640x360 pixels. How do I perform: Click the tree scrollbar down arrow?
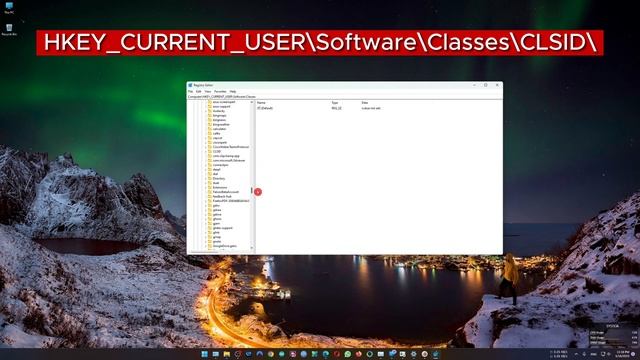click(252, 248)
